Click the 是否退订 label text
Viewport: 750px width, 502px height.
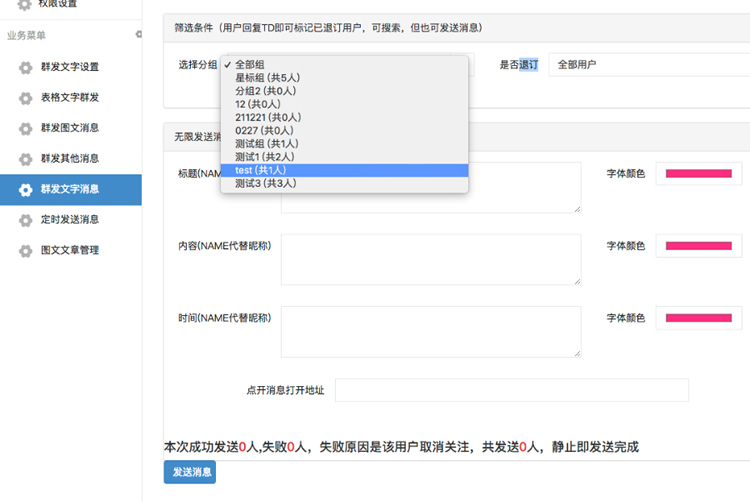tap(519, 65)
